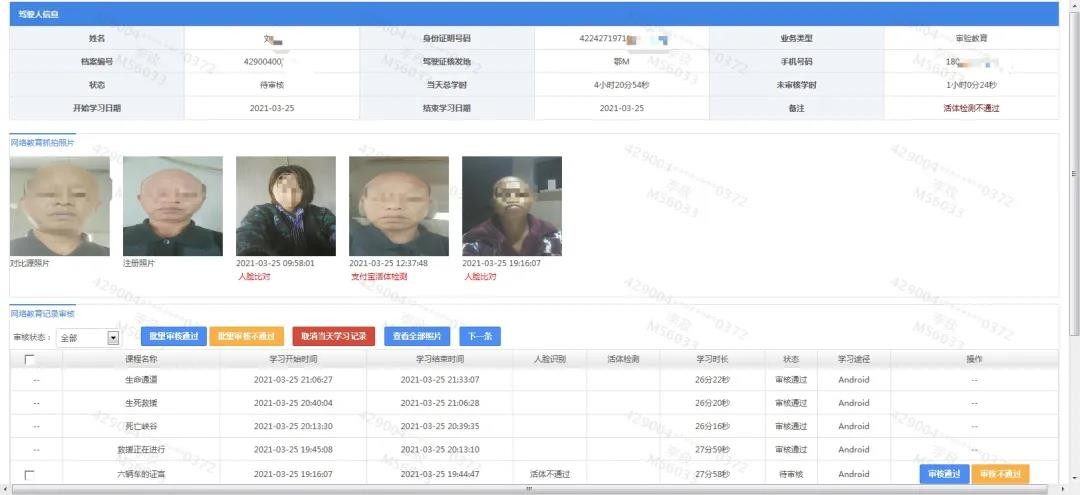Approve 六辆车的证言 row via 审核通过
Image resolution: width=1080 pixels, height=495 pixels.
944,474
